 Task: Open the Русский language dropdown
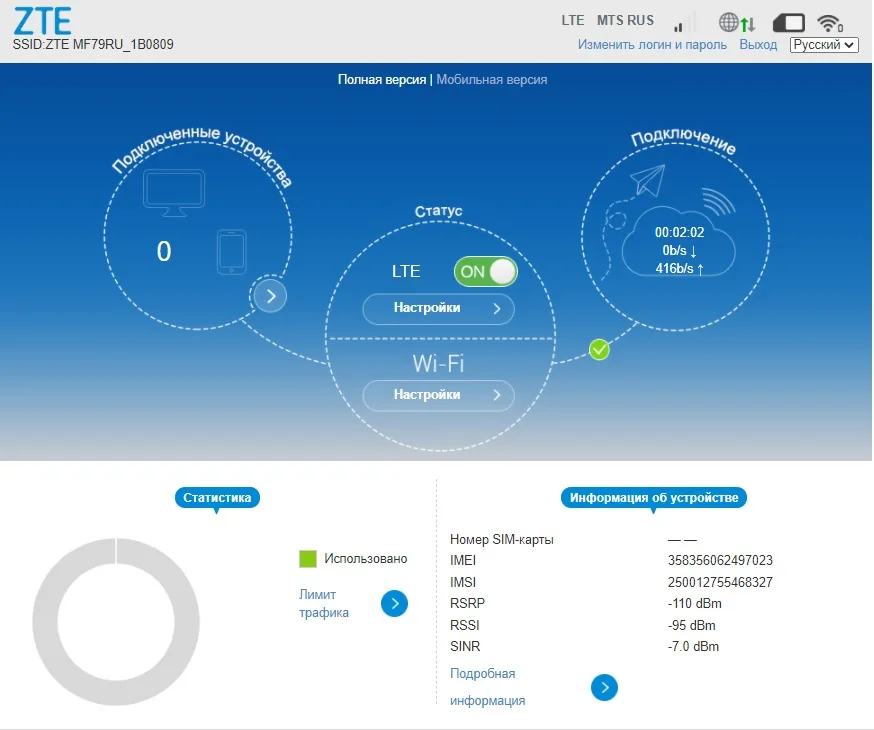tap(824, 45)
